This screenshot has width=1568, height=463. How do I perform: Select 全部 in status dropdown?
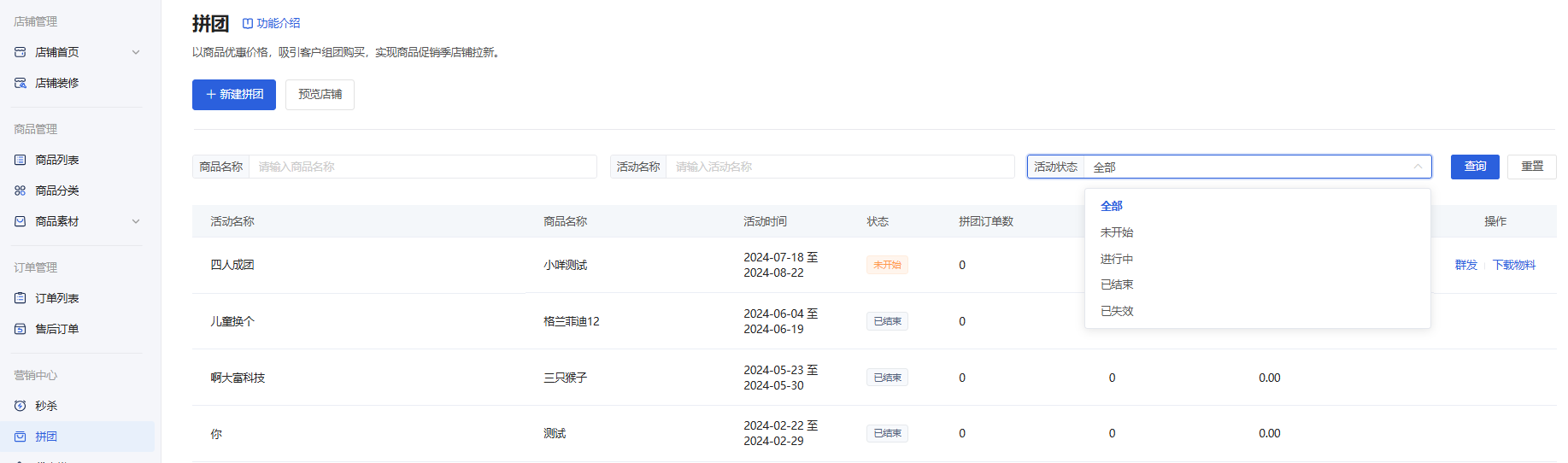point(1258,206)
